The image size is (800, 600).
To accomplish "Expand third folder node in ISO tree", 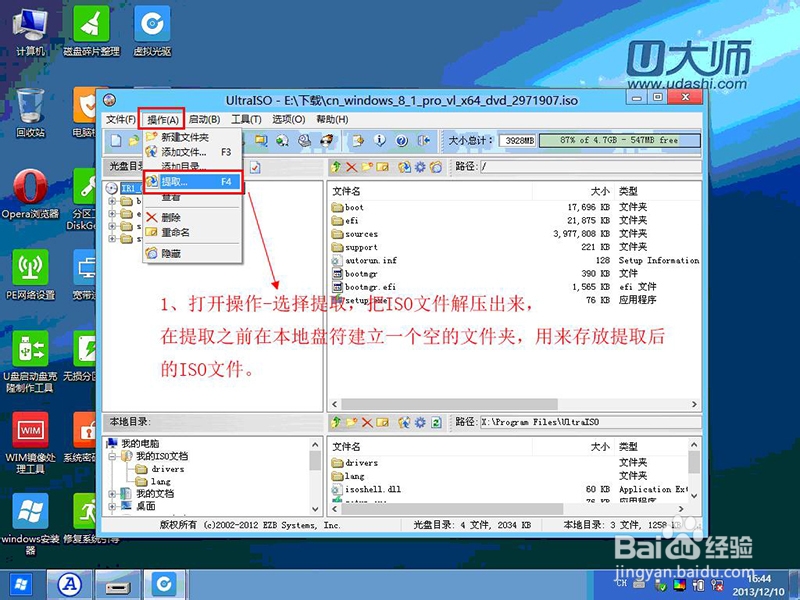I will 112,226.
